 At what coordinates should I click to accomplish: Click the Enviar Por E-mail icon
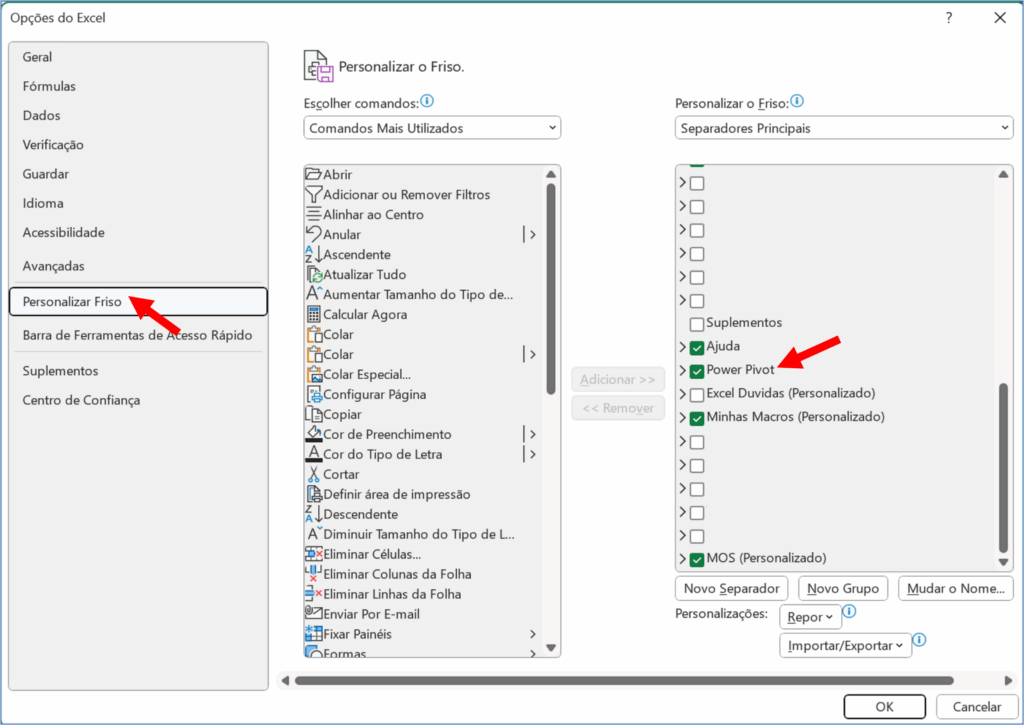point(314,614)
